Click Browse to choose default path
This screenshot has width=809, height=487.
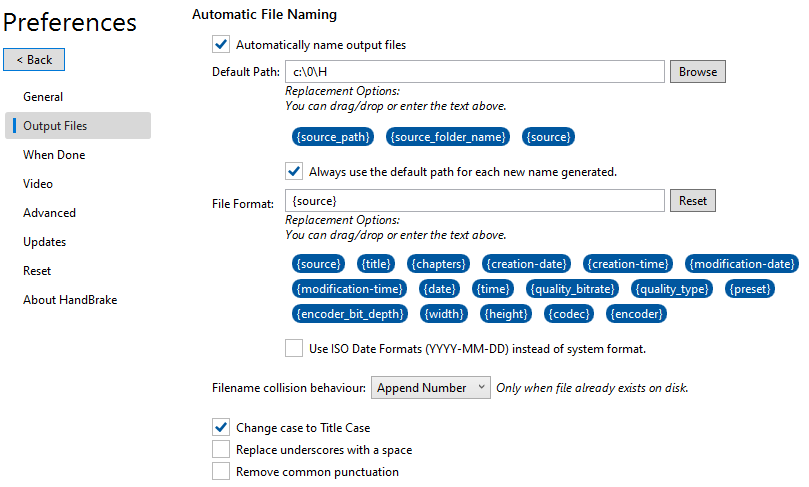(x=697, y=72)
